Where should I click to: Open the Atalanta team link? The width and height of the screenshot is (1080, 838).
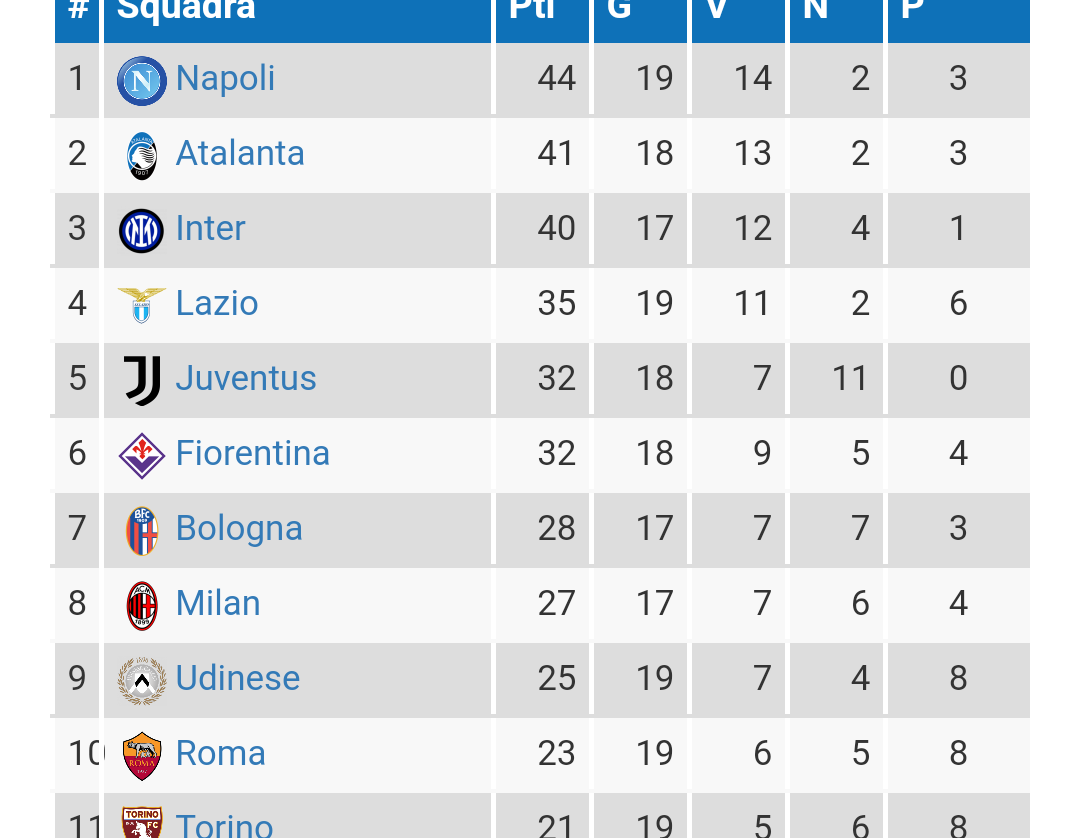(x=240, y=154)
